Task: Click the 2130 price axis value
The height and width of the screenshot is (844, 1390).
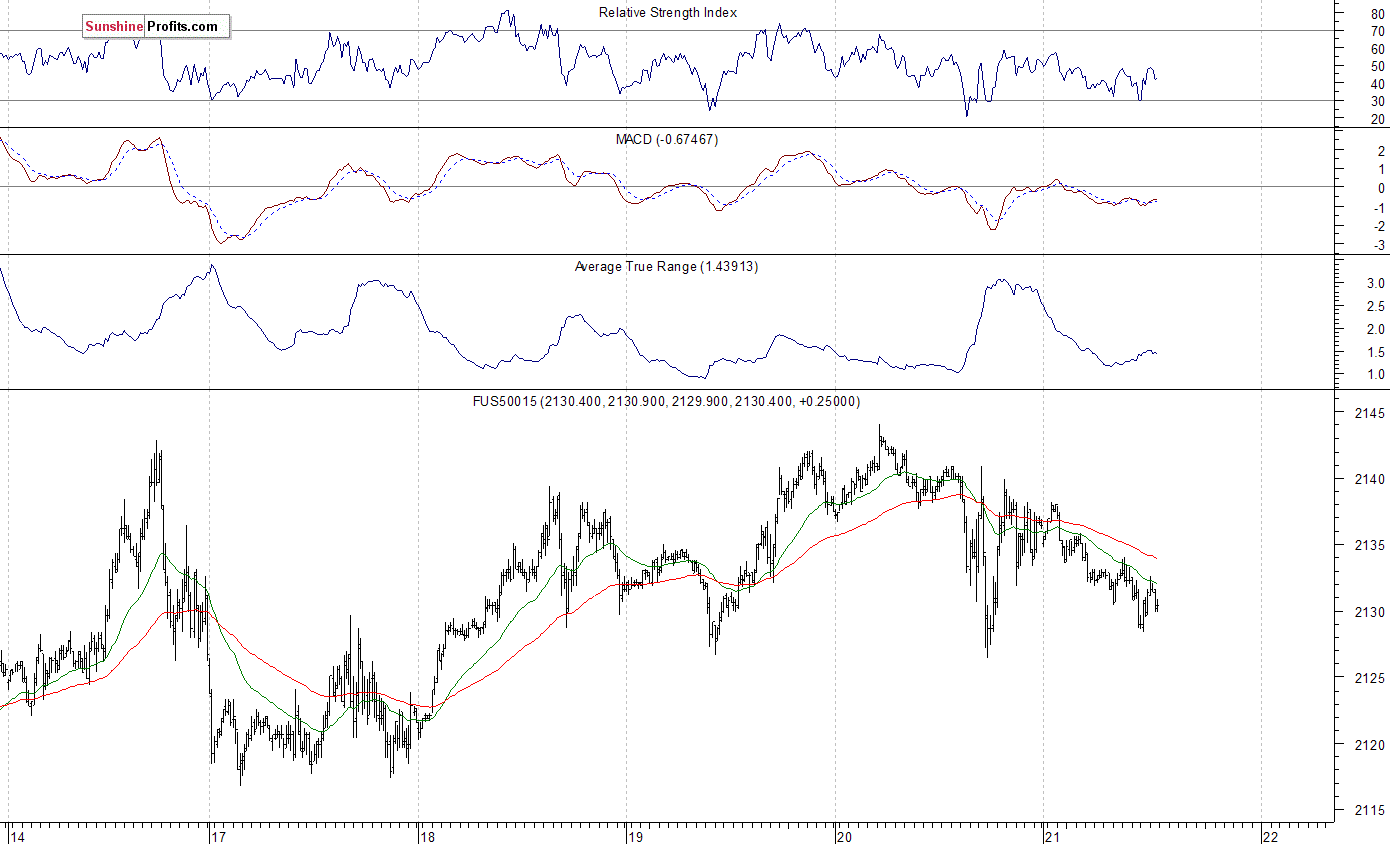Action: click(x=1370, y=611)
